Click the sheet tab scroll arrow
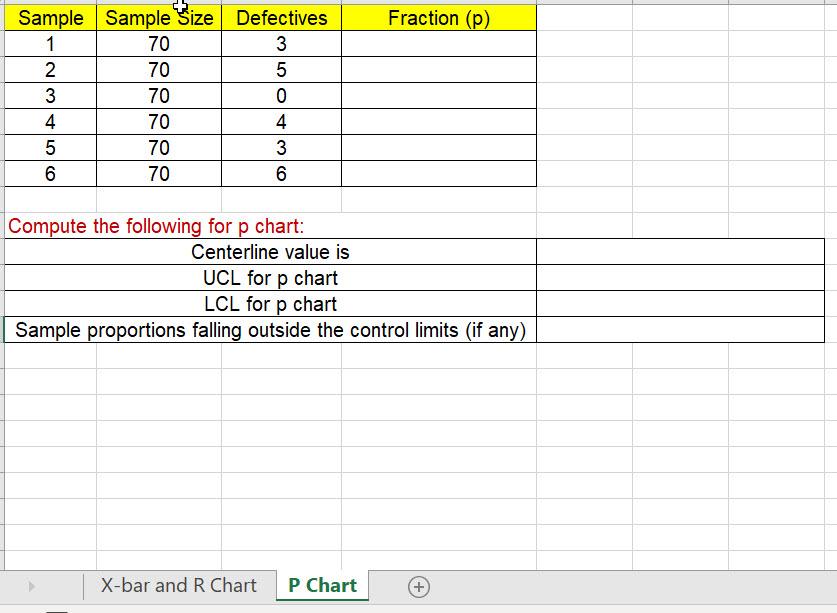This screenshot has height=613, width=837. [x=29, y=585]
